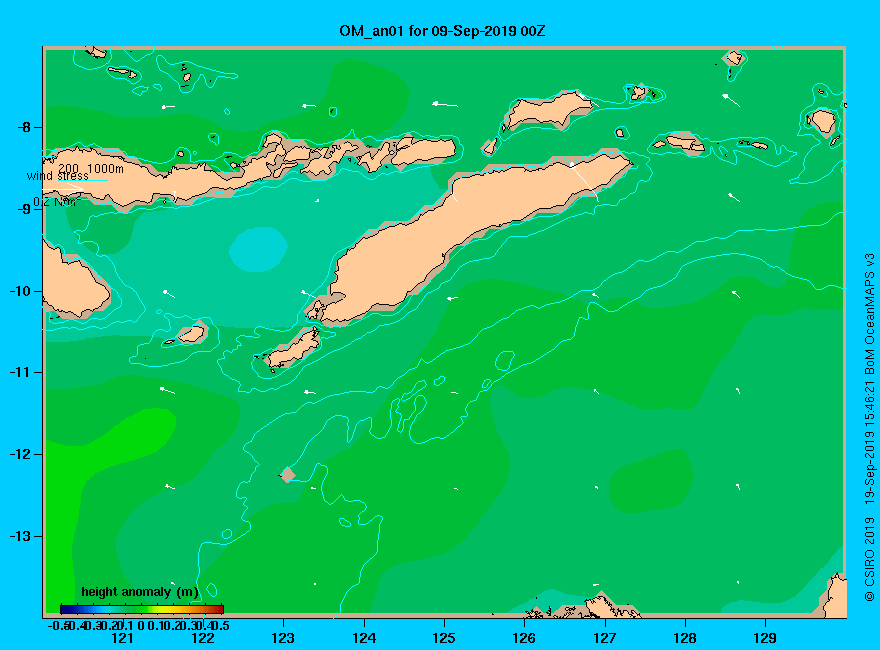880x650 pixels.
Task: Click latitude axis label "-10"
Action: pyautogui.click(x=21, y=291)
